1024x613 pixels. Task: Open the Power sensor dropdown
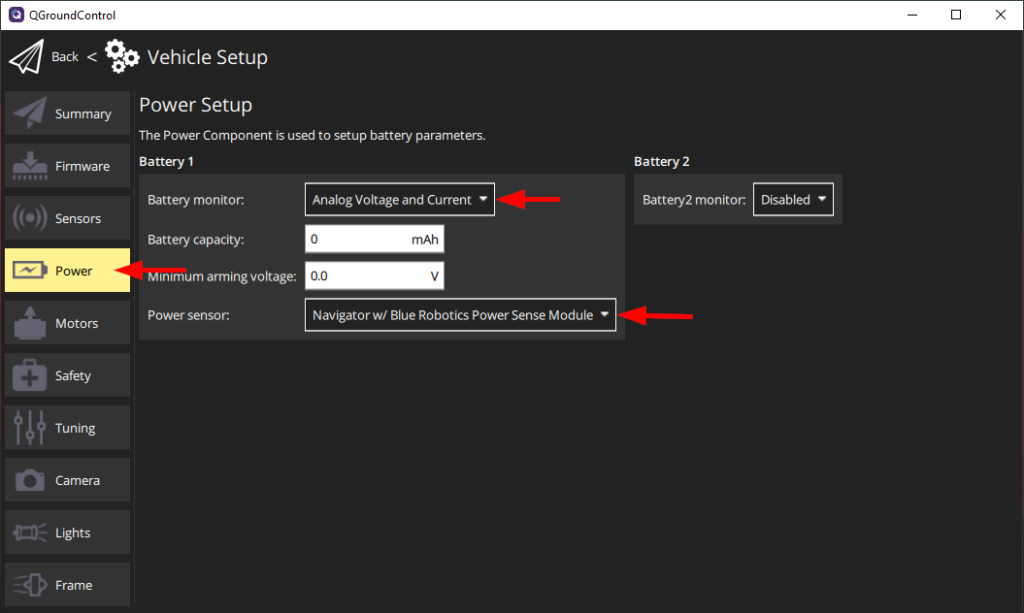tap(460, 314)
